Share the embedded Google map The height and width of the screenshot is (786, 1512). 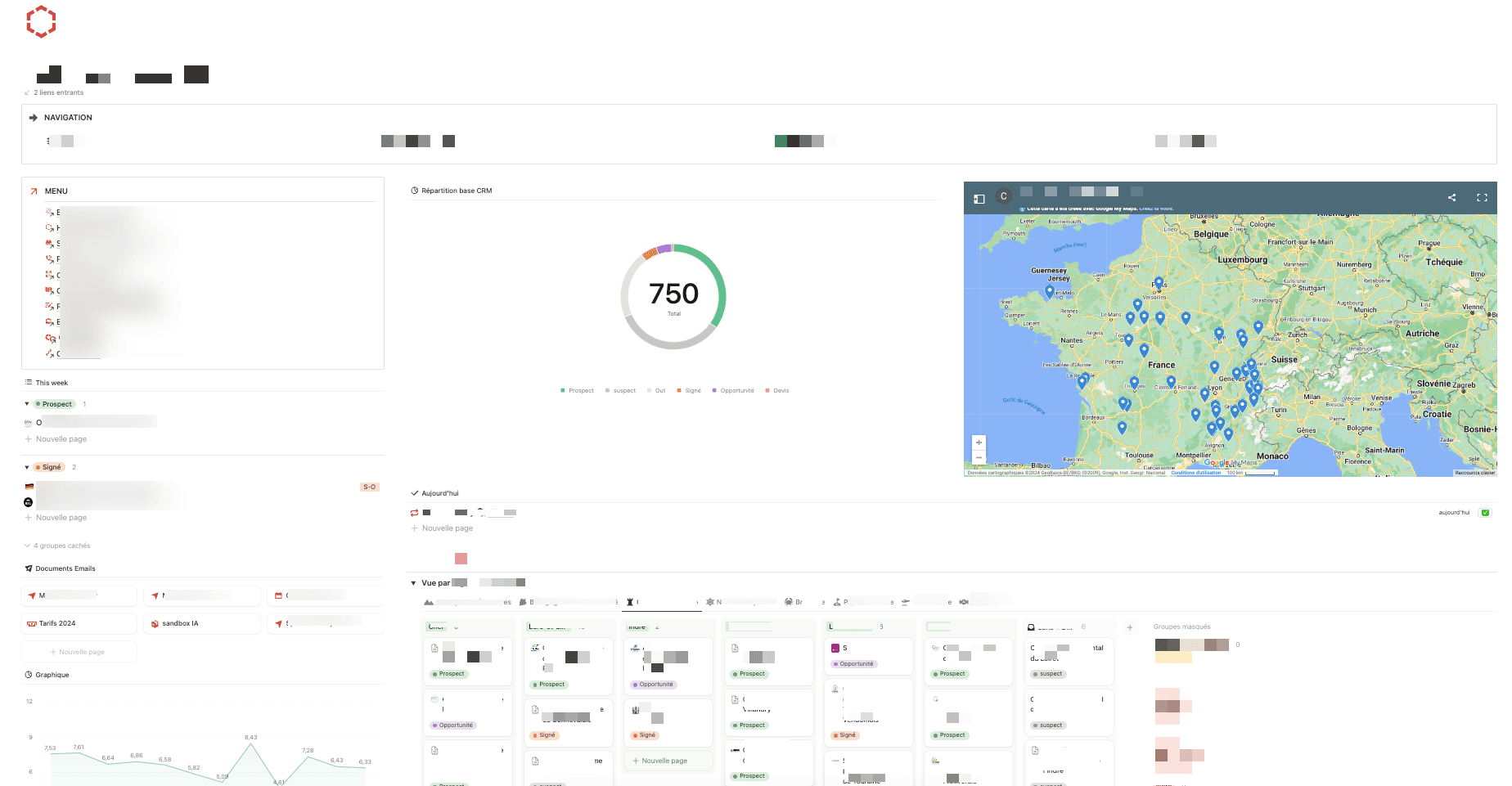[x=1451, y=197]
